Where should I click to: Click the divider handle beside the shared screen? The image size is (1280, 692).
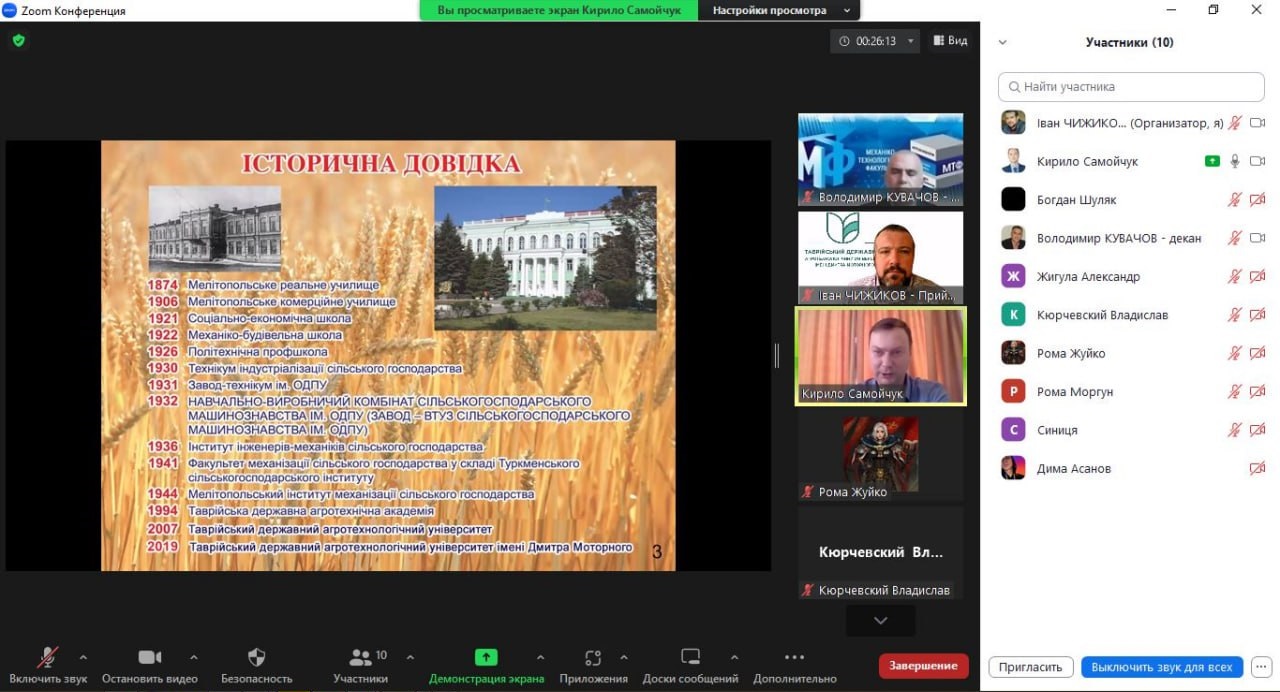777,355
